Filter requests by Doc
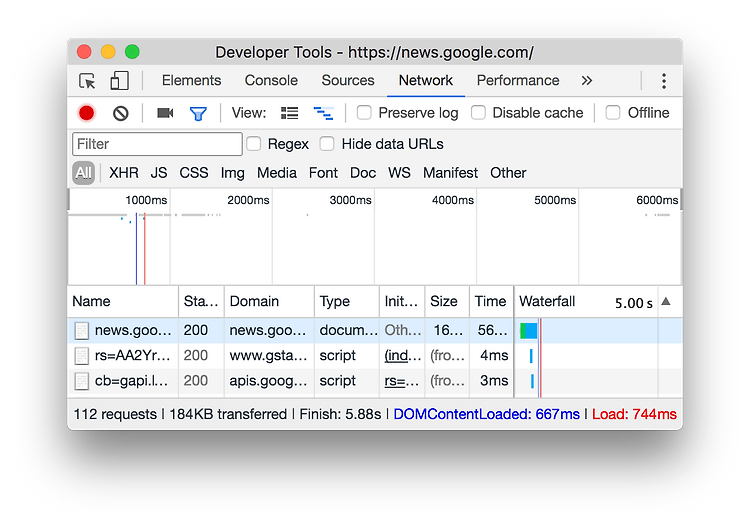Viewport: 750px width, 526px height. point(363,173)
